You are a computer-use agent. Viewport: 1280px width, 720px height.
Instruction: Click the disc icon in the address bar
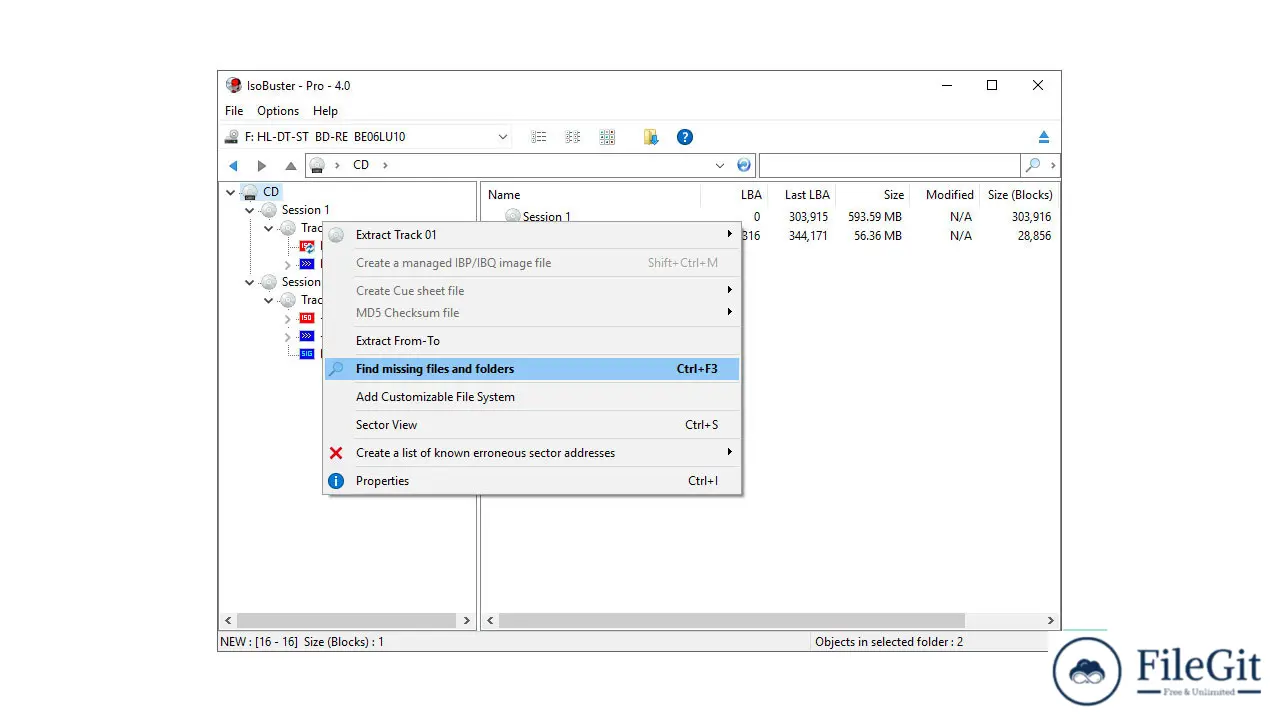317,165
